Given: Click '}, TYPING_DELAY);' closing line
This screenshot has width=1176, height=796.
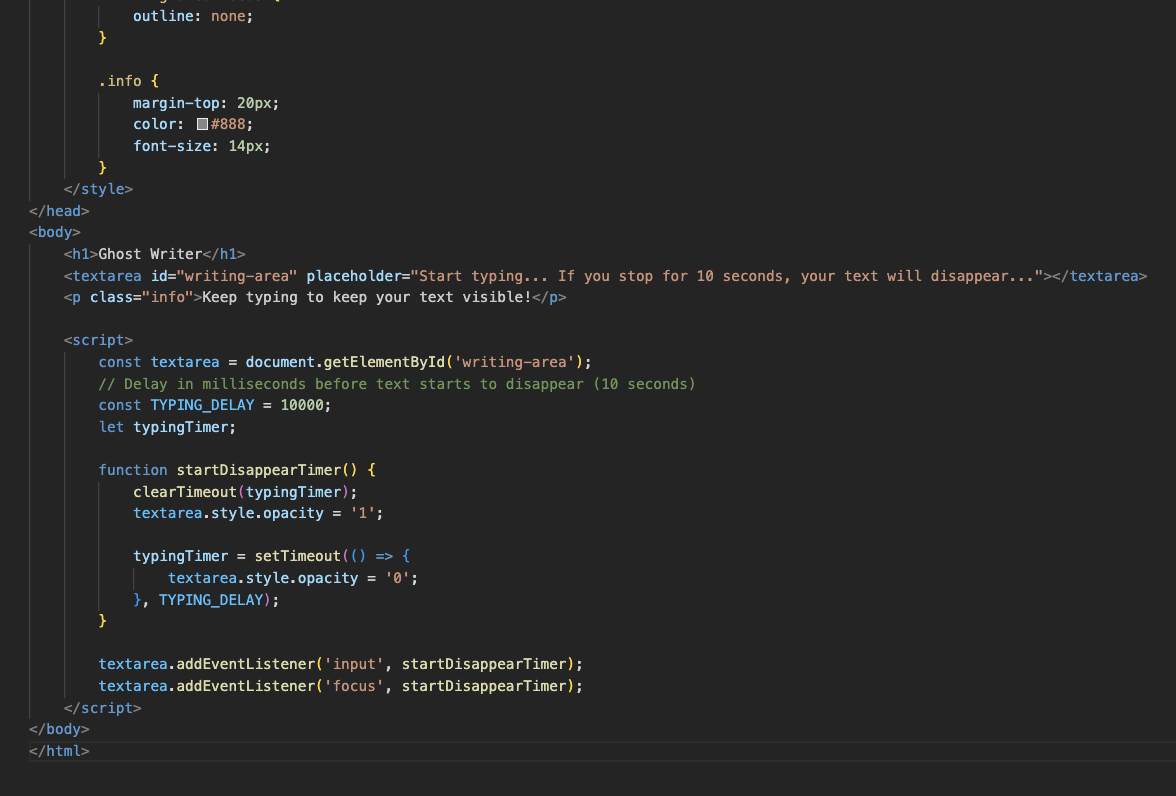Looking at the screenshot, I should (206, 600).
